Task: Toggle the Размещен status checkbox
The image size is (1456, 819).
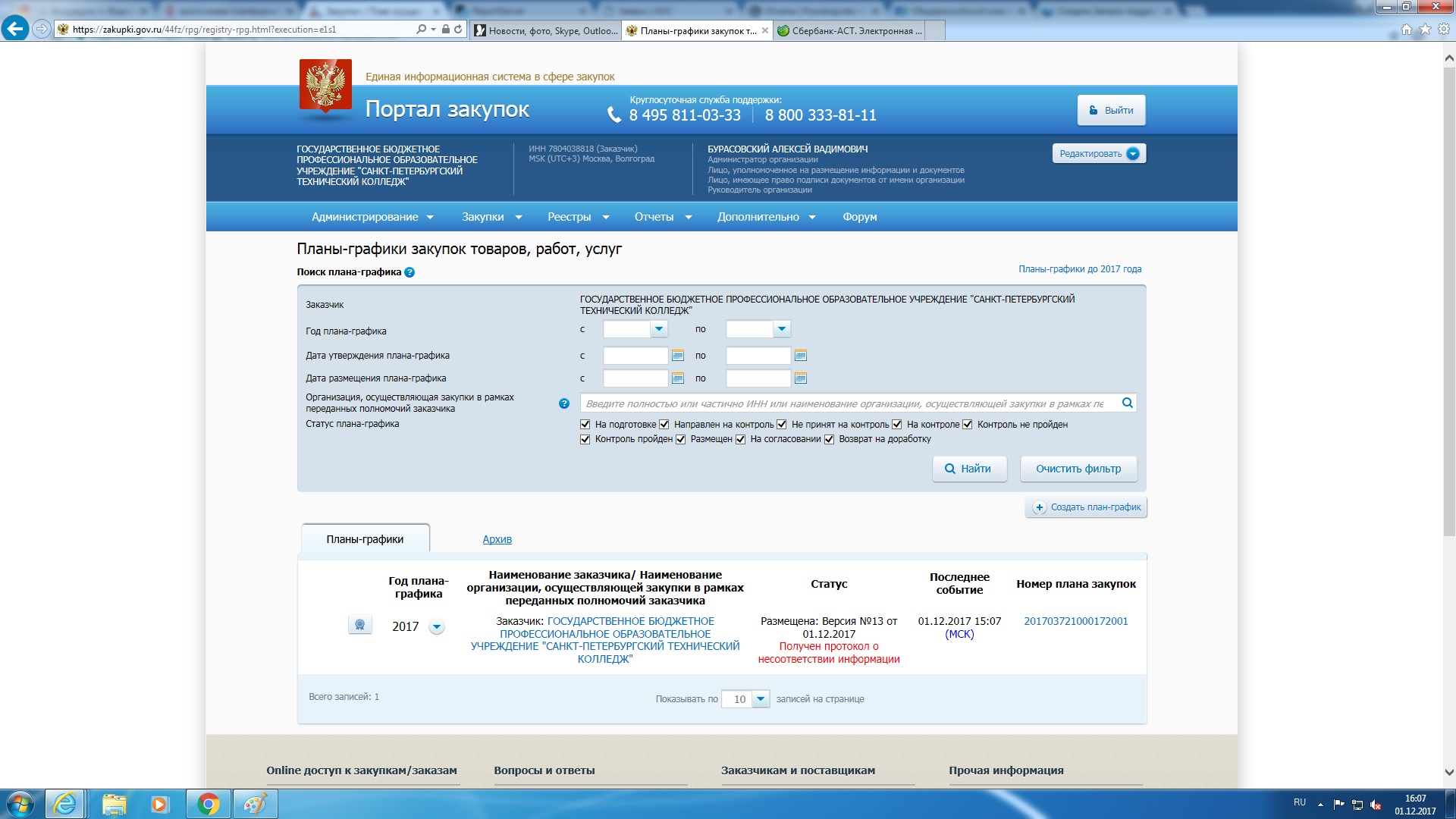Action: [x=680, y=439]
